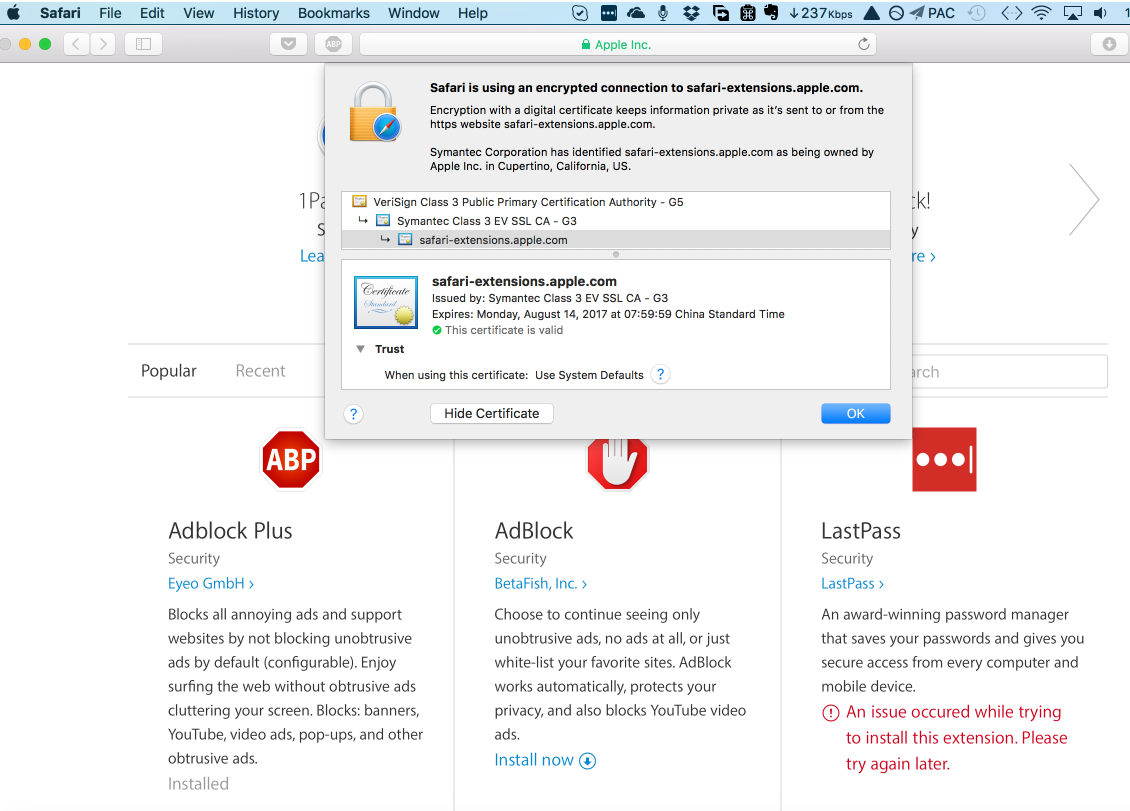Click the Safari forward navigation arrow

pos(103,44)
